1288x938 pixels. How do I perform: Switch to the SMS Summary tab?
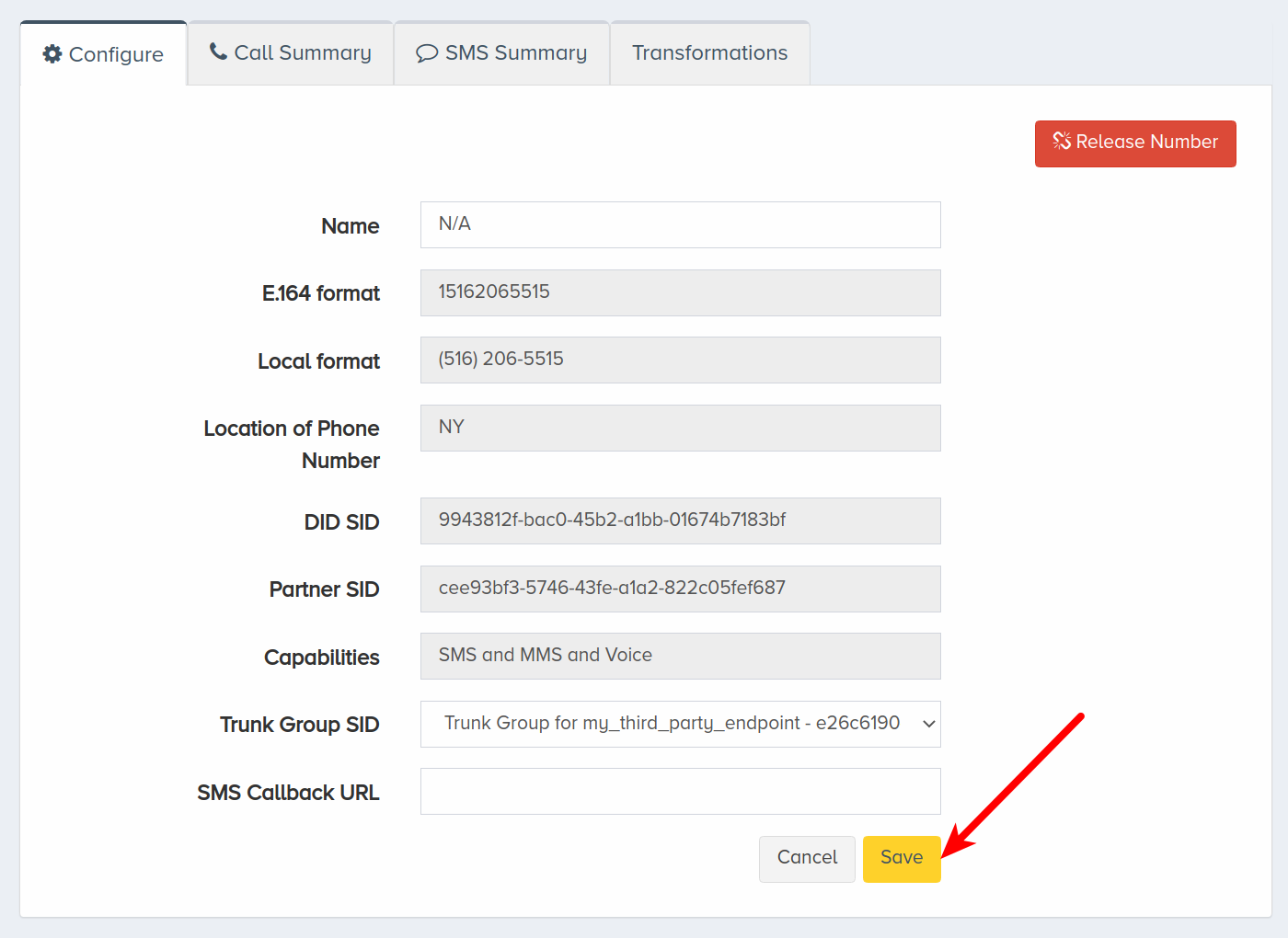pos(501,53)
